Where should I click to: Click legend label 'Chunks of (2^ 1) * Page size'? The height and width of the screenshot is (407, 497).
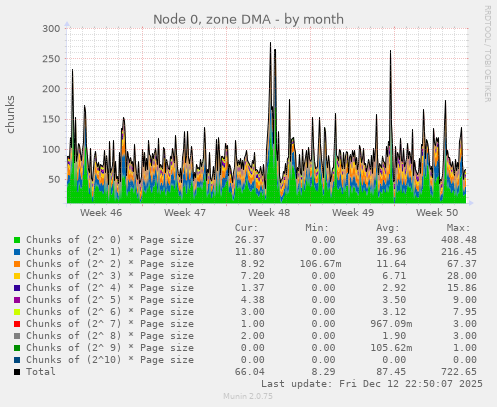point(110,252)
